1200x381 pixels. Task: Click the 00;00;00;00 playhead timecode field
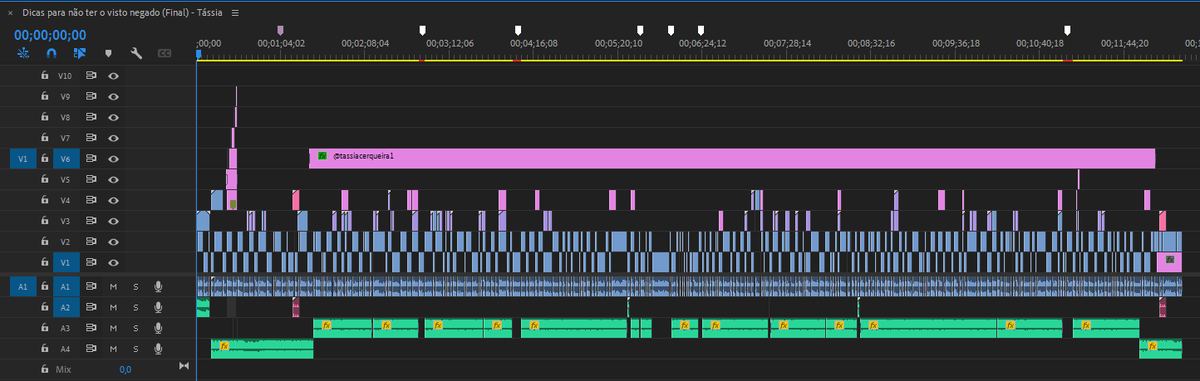click(50, 34)
